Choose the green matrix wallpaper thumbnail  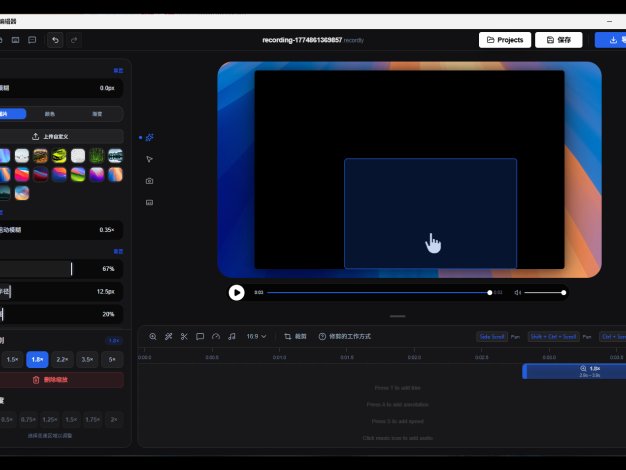coord(97,156)
